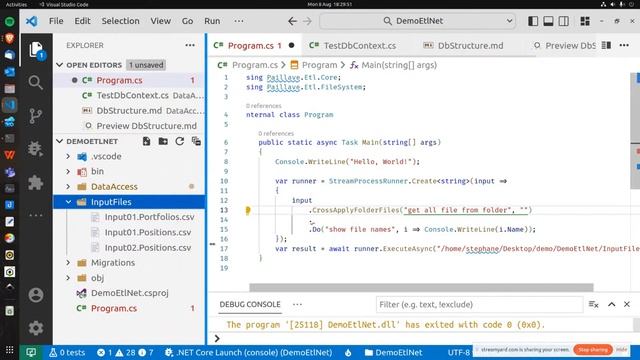Go back using the navigation arrow

click(x=292, y=21)
